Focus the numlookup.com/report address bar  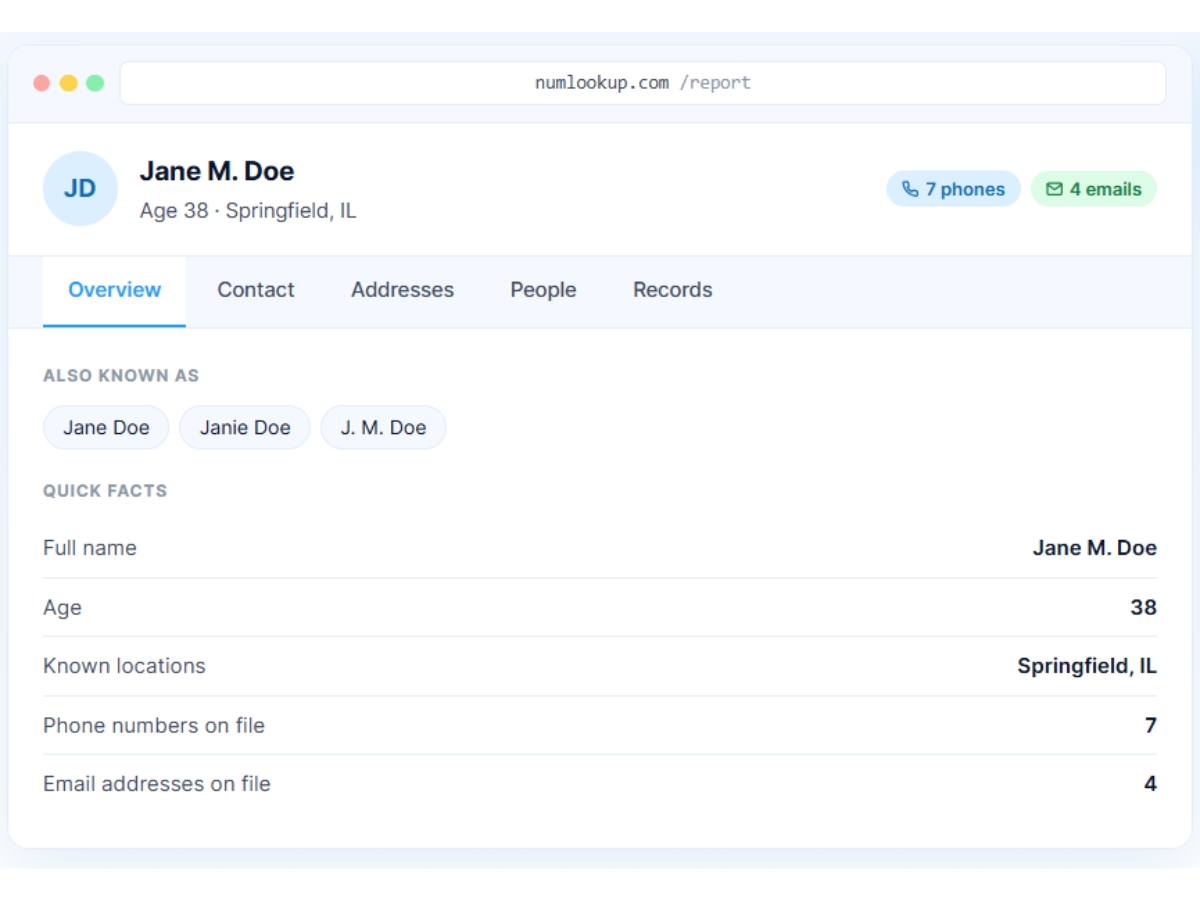tap(643, 83)
